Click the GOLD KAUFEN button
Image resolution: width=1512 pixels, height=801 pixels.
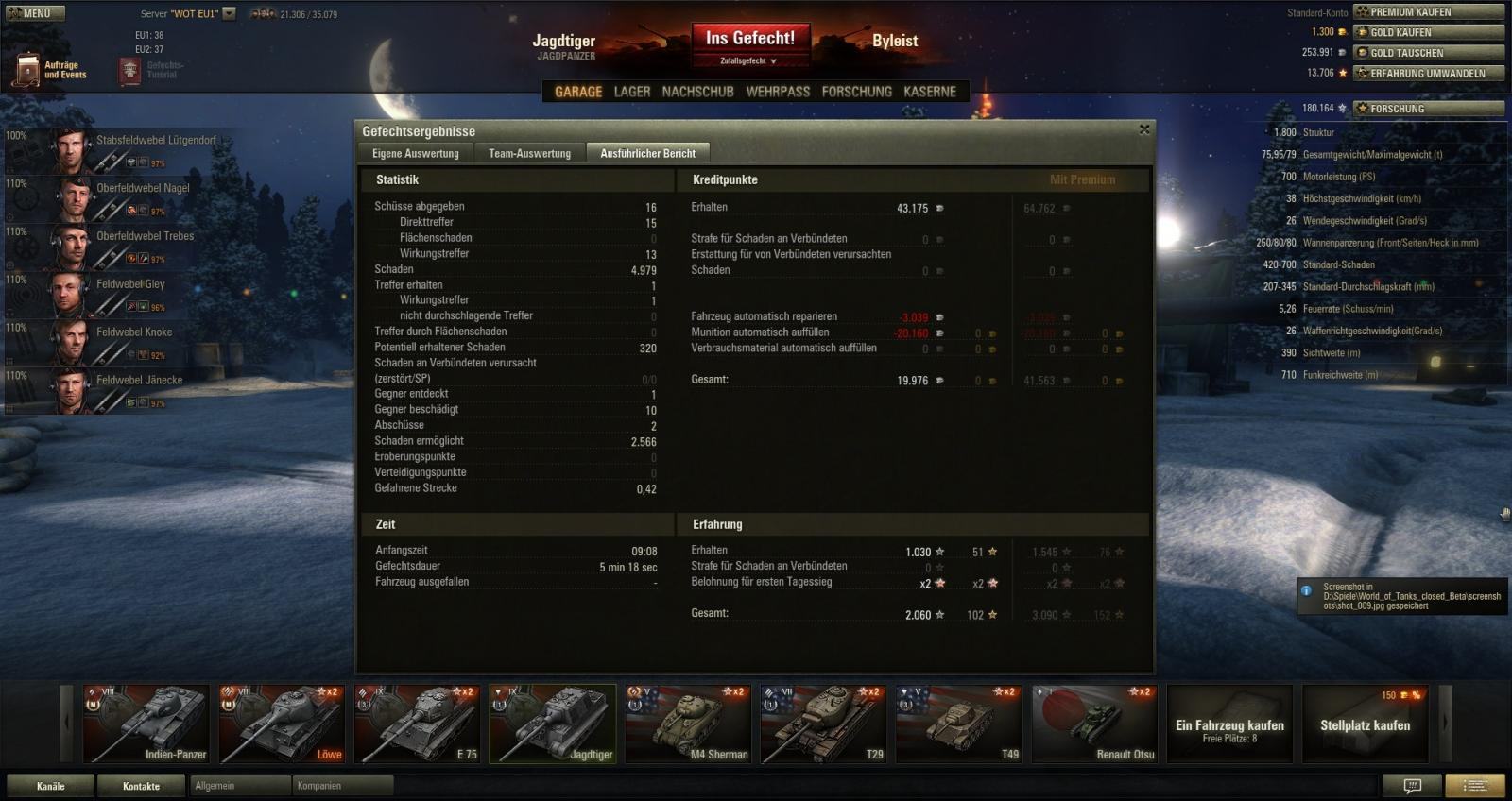1429,32
